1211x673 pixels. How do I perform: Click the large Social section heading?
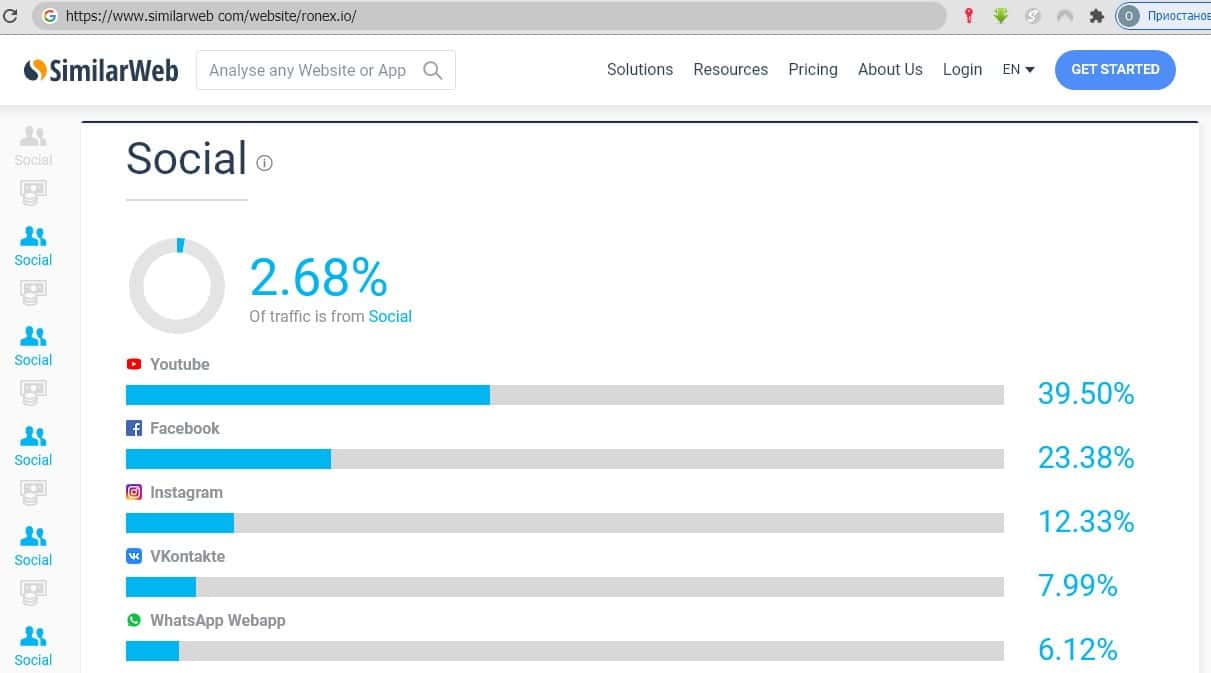pyautogui.click(x=187, y=158)
